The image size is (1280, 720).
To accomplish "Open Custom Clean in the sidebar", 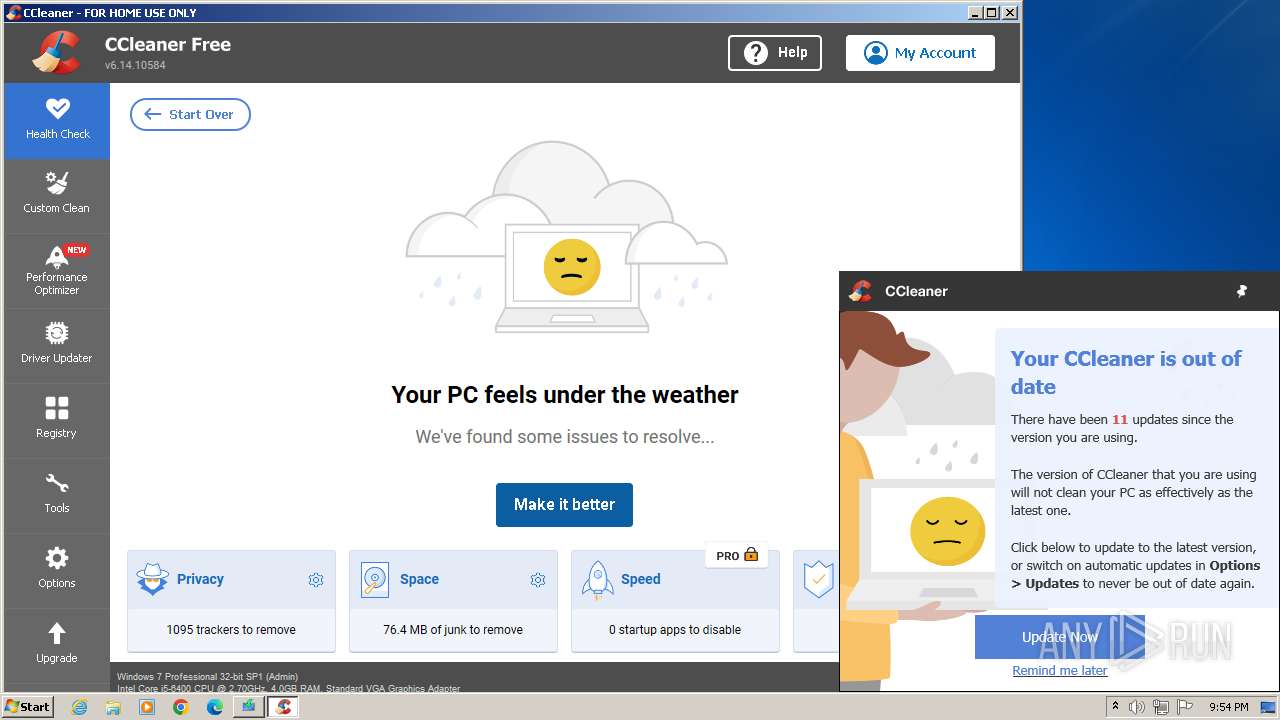I will [x=57, y=195].
